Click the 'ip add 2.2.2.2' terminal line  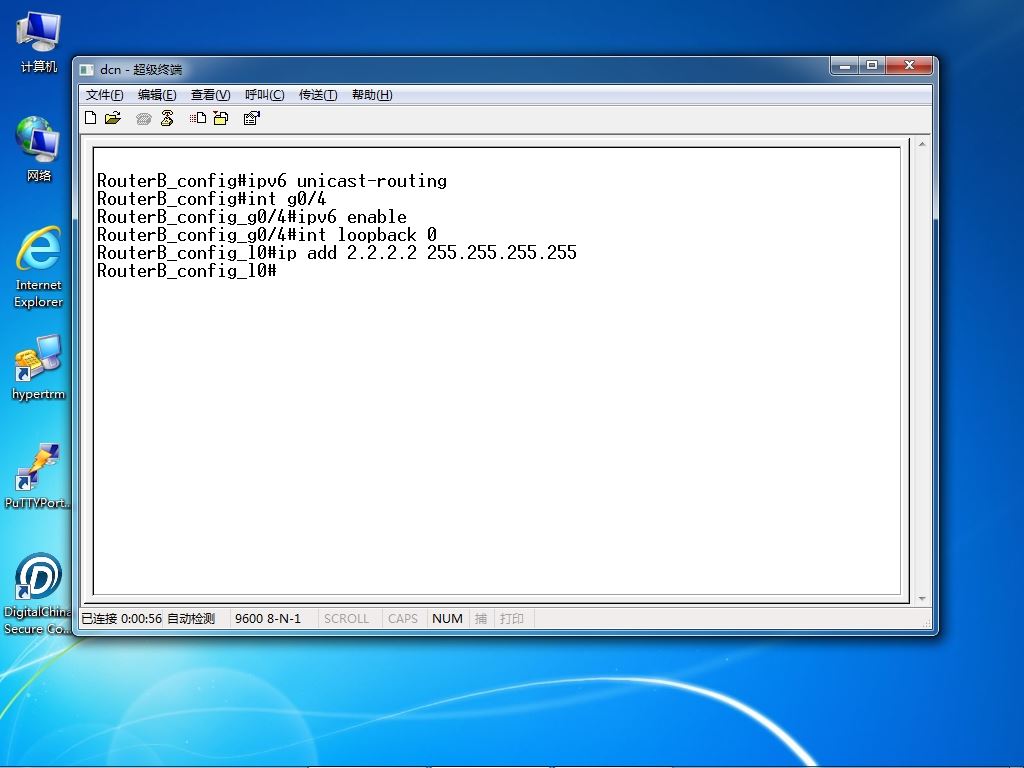point(337,253)
